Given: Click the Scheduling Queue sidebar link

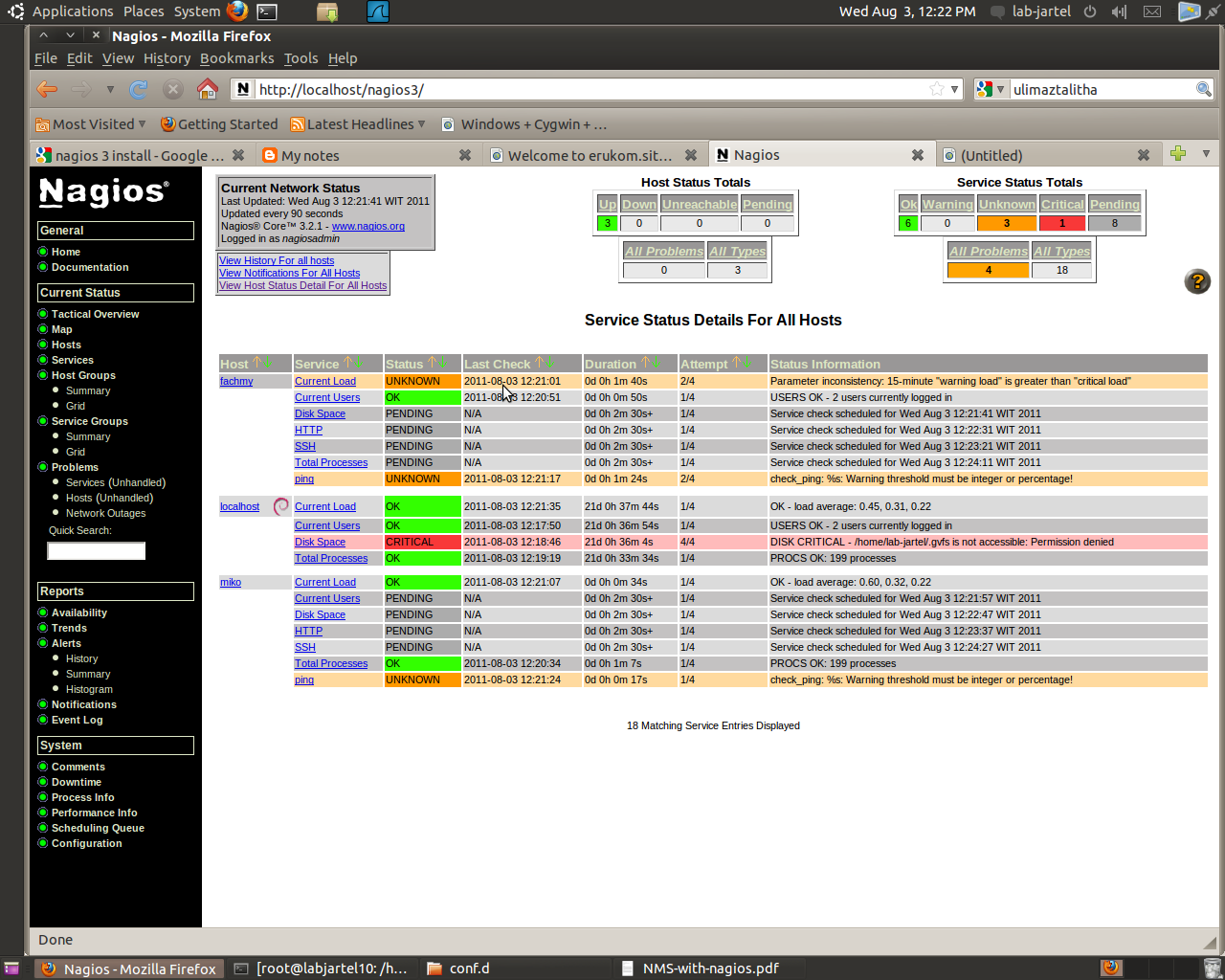Looking at the screenshot, I should [x=98, y=828].
